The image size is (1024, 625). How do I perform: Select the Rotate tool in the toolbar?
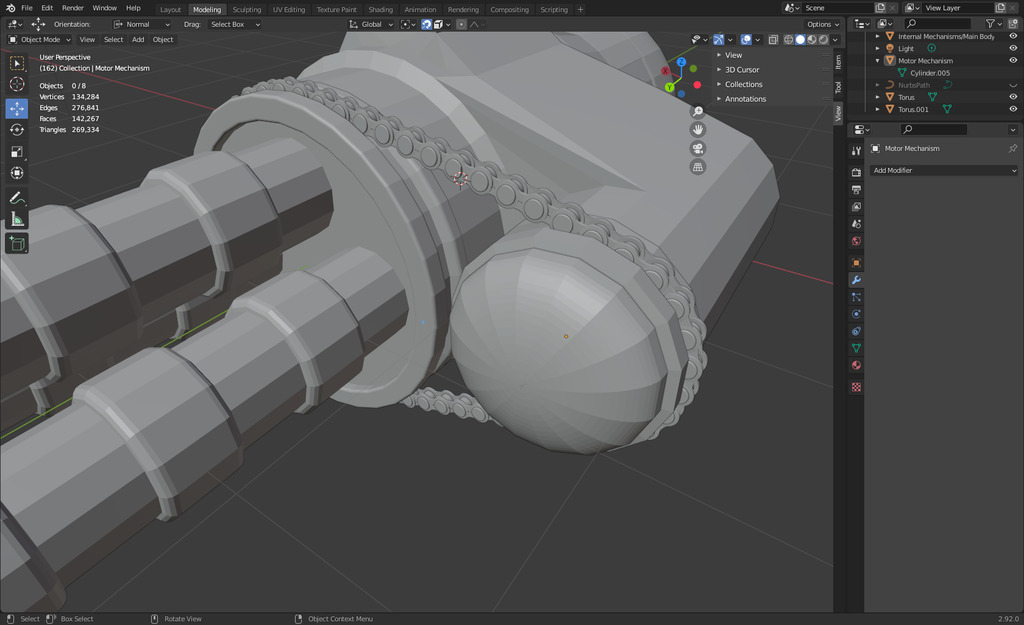[17, 129]
